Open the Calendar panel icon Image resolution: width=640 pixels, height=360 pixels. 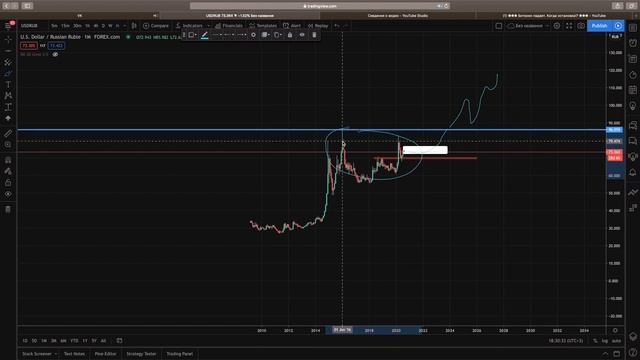pos(633,90)
